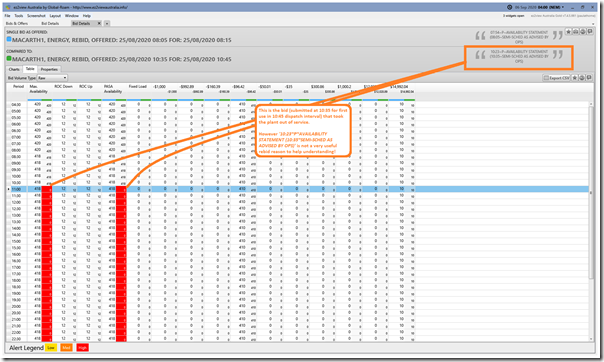Screen dimensions: 604x362
Task: Click the star icon beside Export CSV
Action: [575, 78]
